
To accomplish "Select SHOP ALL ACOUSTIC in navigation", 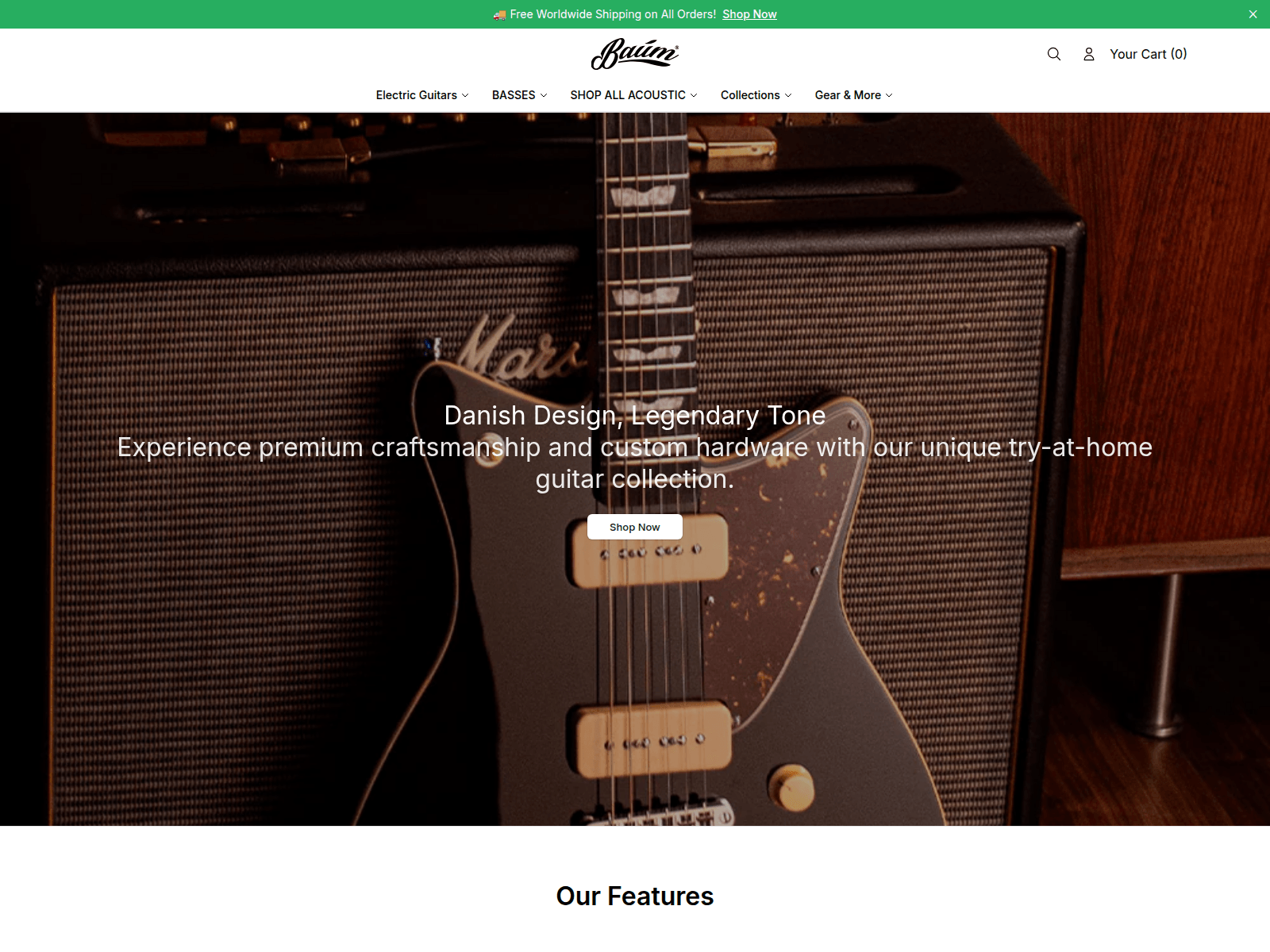I will 627,95.
